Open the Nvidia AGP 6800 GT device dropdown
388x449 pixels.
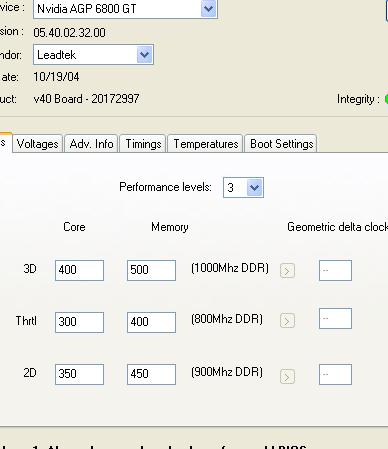[x=209, y=8]
